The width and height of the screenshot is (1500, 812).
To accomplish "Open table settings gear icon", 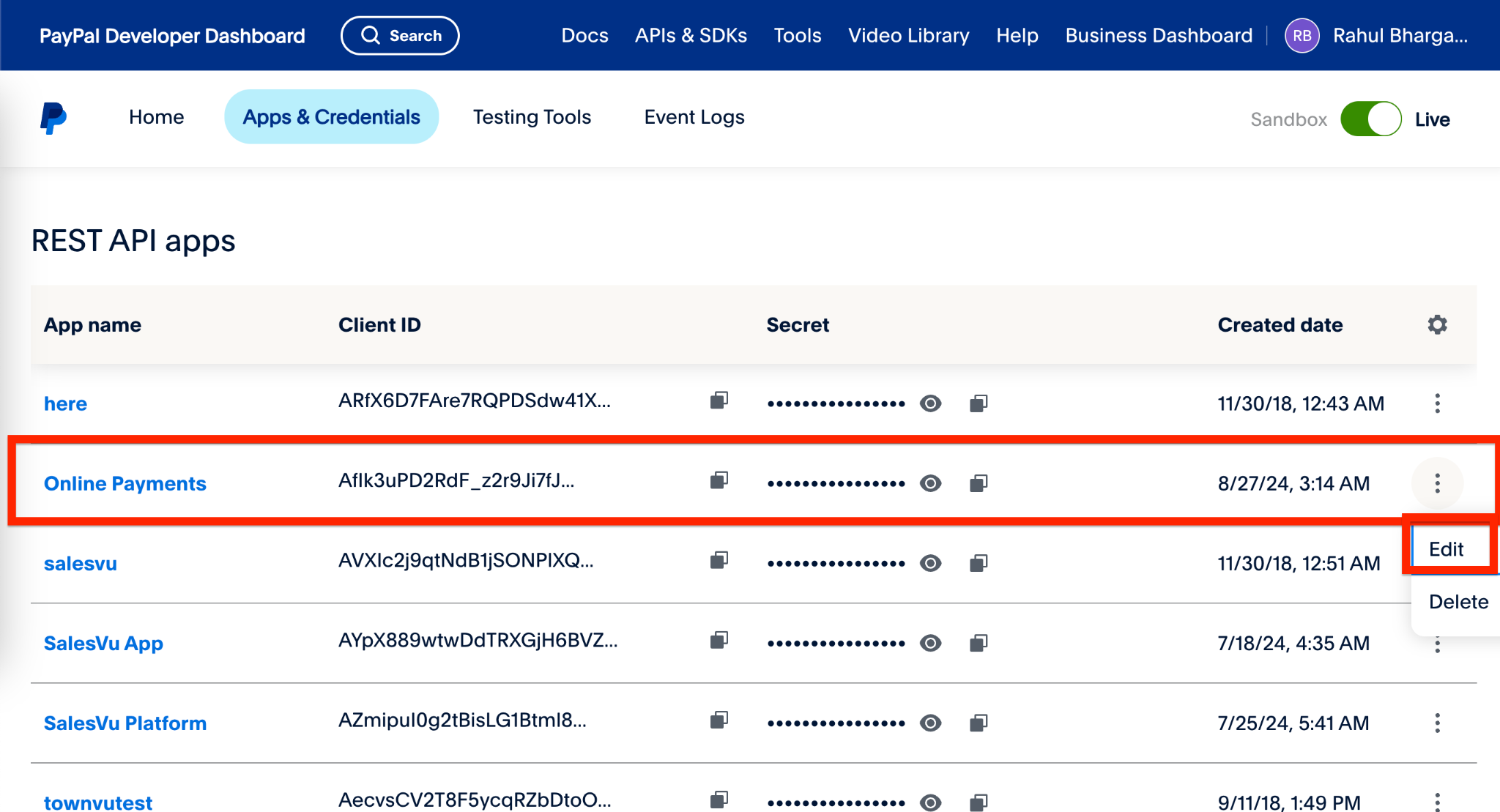I will click(1437, 324).
